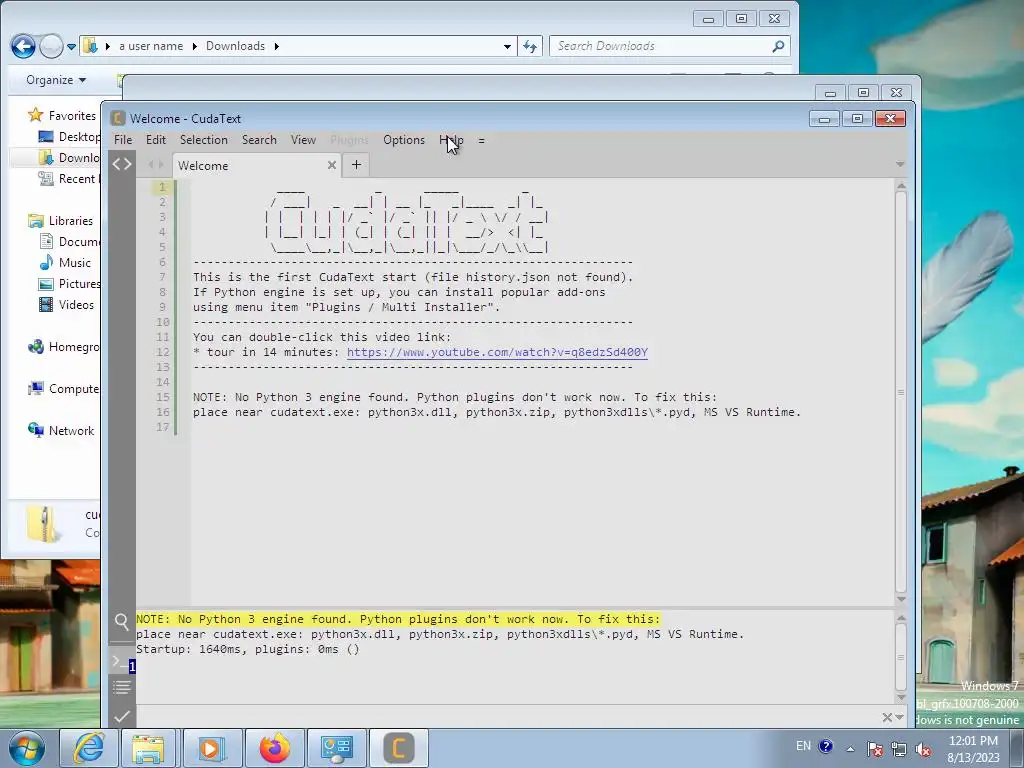Viewport: 1024px width, 768px height.
Task: Open the Windows Start menu
Action: (27, 748)
